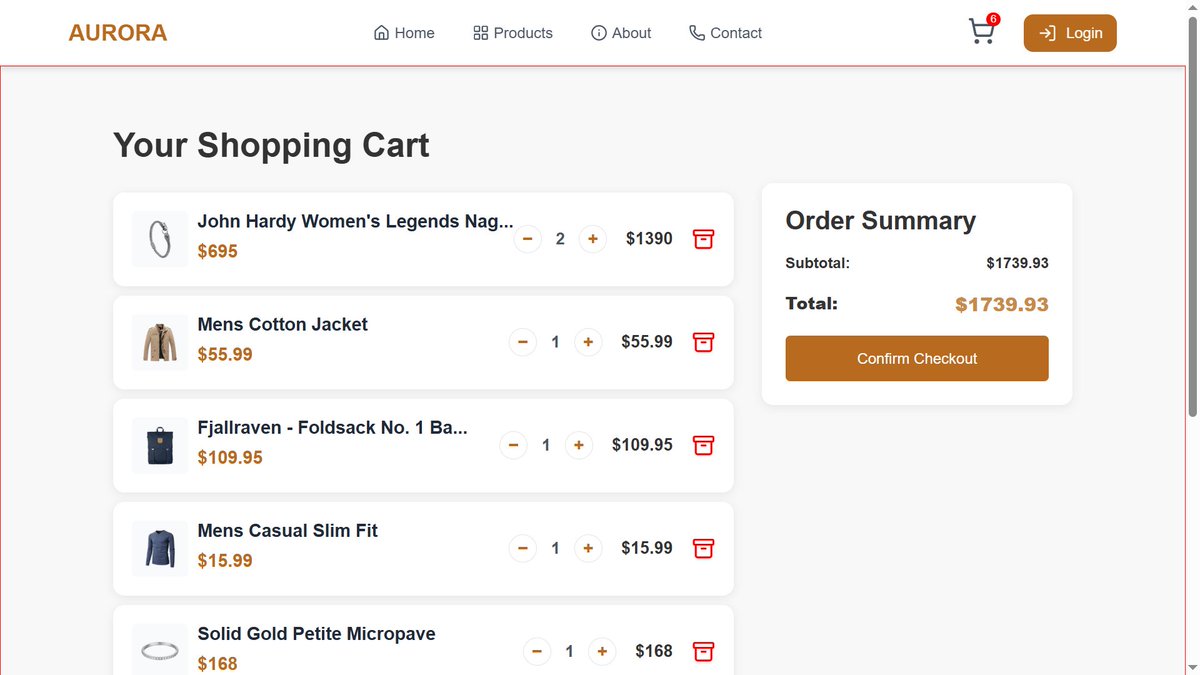Open the Contact page
Image resolution: width=1200 pixels, height=675 pixels.
point(726,33)
